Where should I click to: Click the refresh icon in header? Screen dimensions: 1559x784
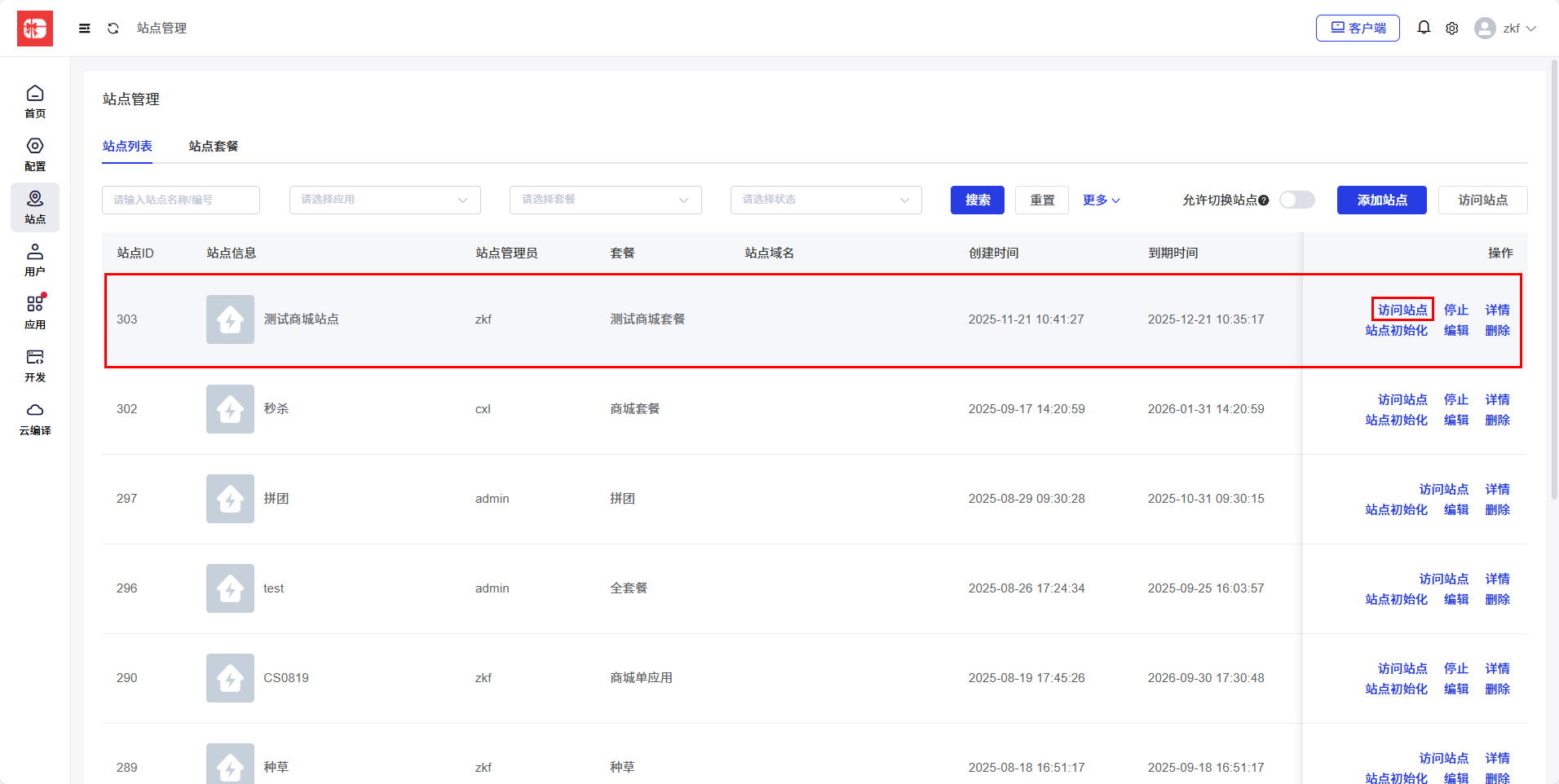point(113,29)
